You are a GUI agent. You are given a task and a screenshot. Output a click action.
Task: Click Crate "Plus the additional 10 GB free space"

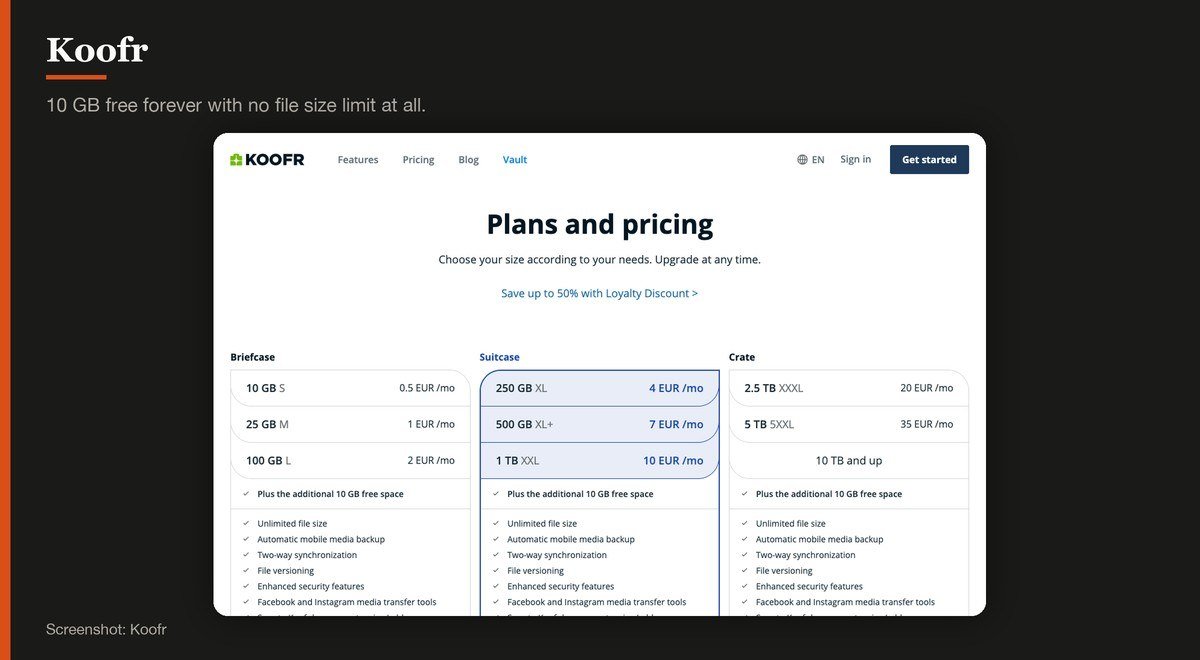coord(829,494)
